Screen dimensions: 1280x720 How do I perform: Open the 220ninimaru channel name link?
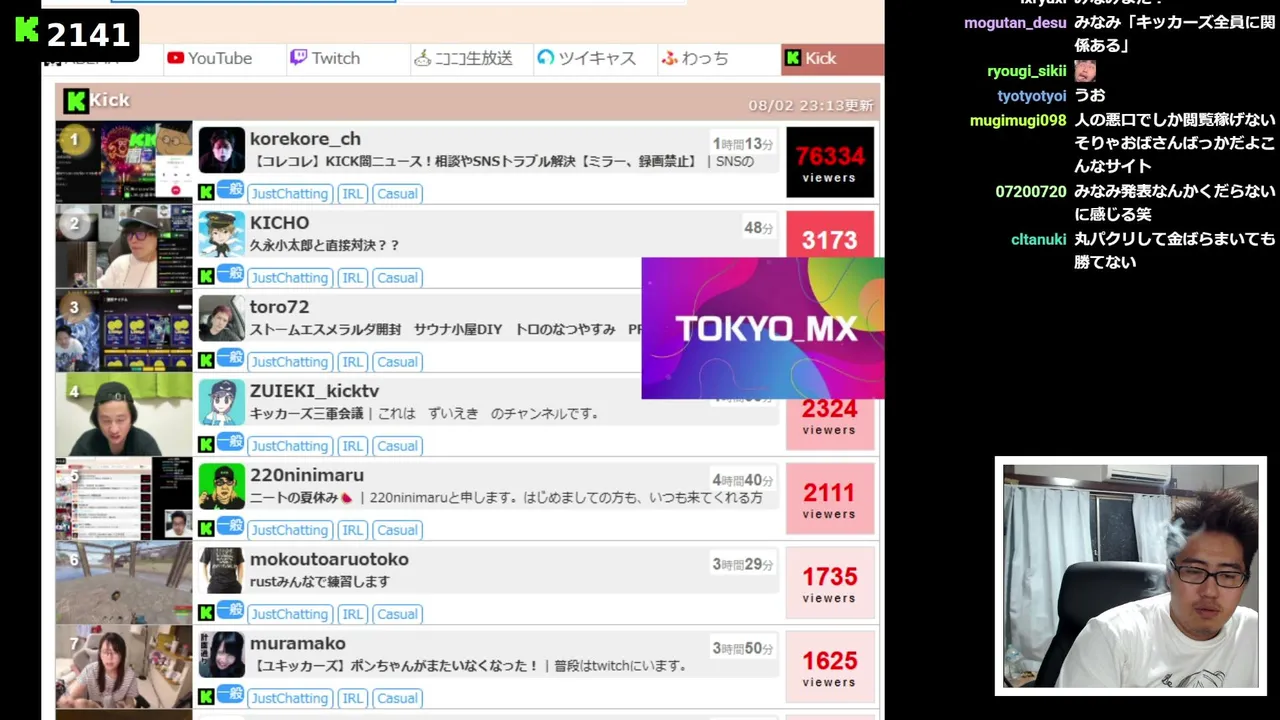point(306,475)
